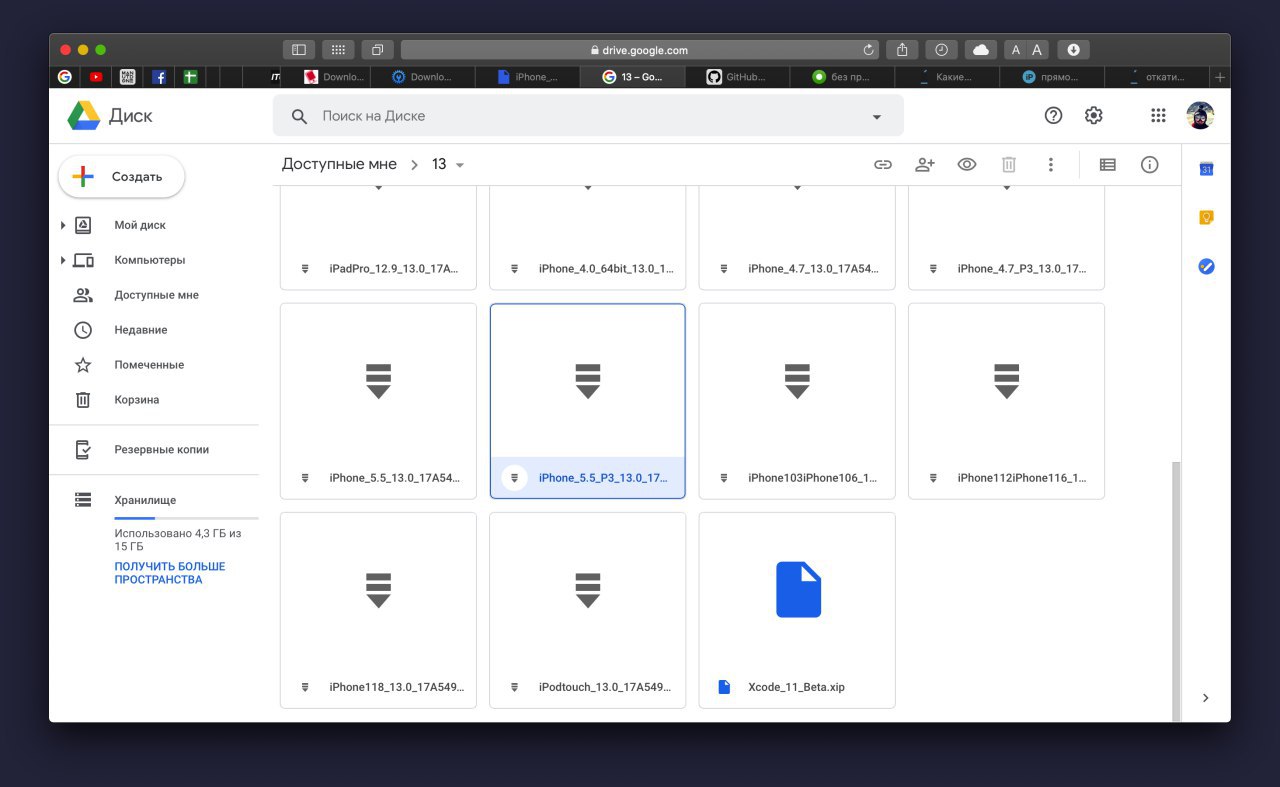Image resolution: width=1280 pixels, height=787 pixels.
Task: Toggle Safari sidebar button
Action: click(x=299, y=50)
